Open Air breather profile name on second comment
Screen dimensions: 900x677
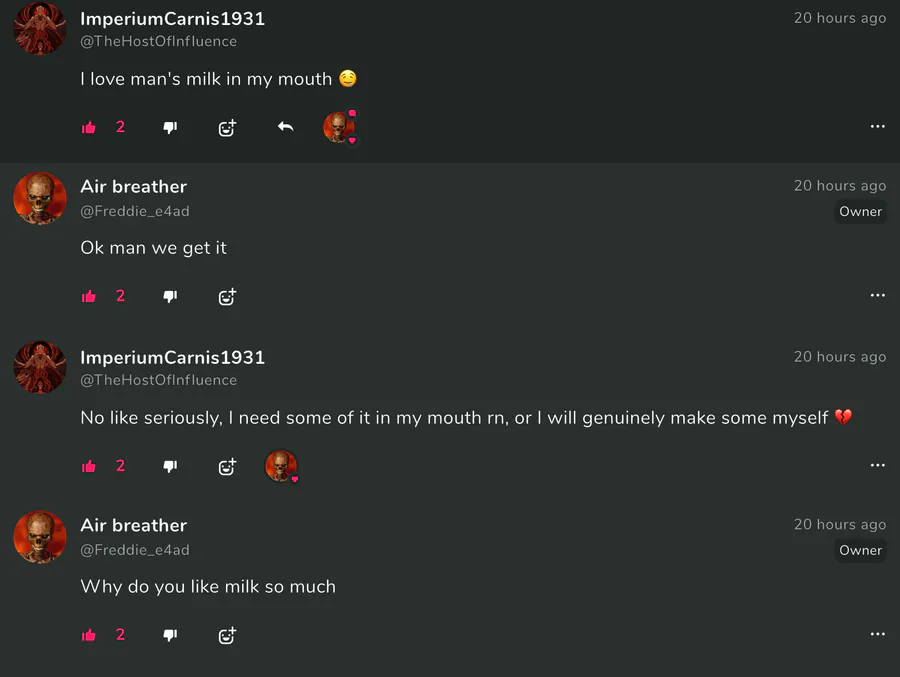[x=133, y=186]
